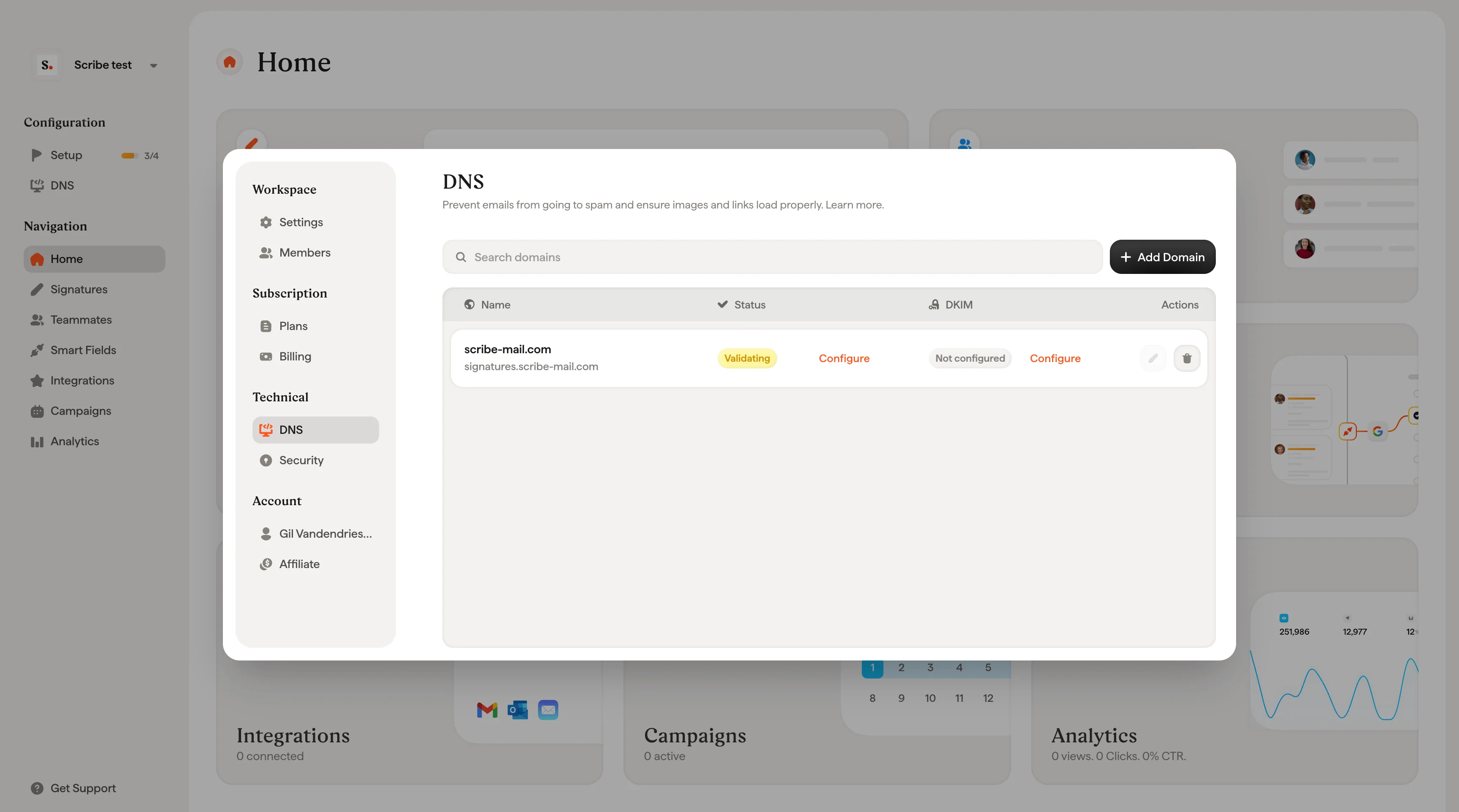Click the DNS monitor icon under Configuration
The width and height of the screenshot is (1459, 812).
(37, 185)
